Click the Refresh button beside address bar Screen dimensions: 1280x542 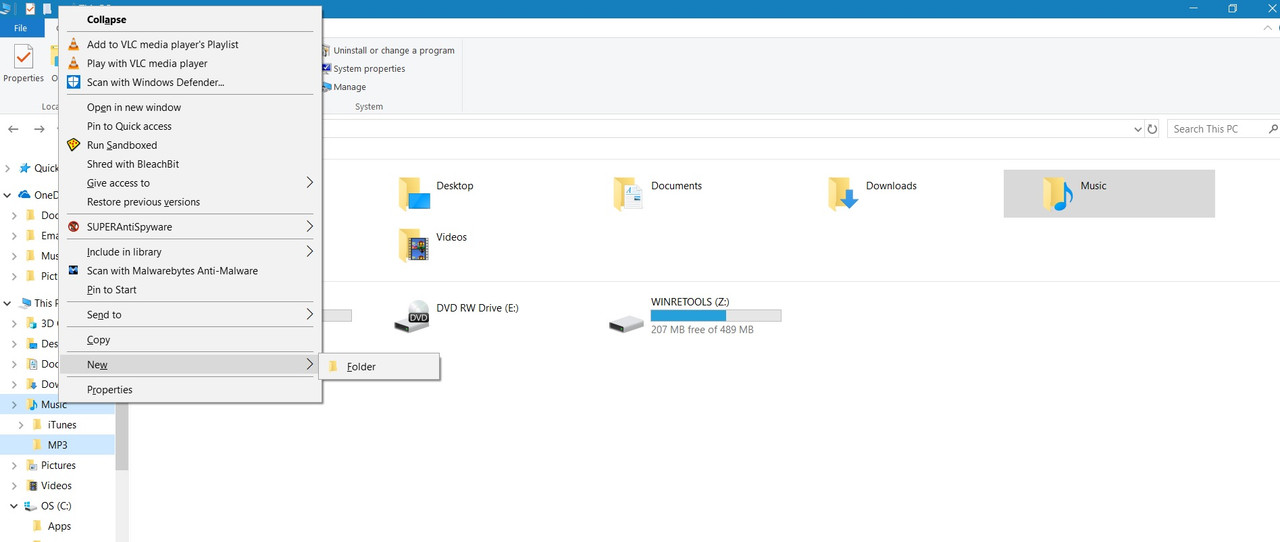[x=1153, y=129]
